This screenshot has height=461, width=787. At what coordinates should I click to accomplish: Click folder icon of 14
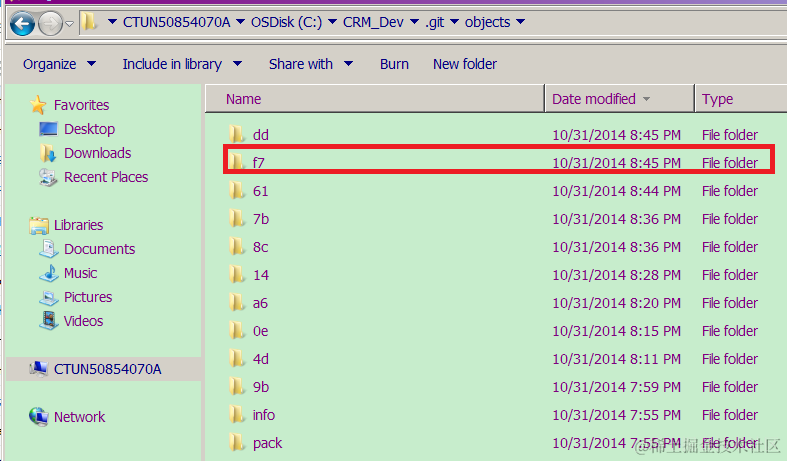[236, 275]
